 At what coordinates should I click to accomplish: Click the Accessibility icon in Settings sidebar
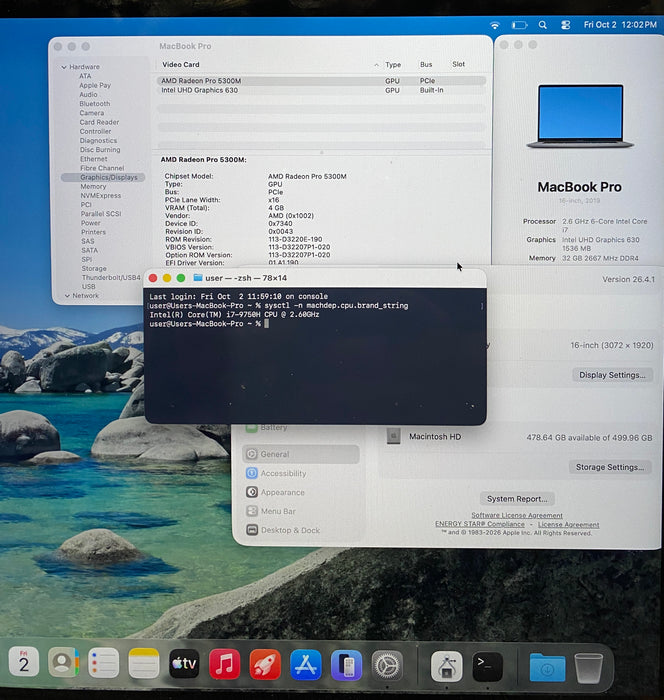coord(252,473)
